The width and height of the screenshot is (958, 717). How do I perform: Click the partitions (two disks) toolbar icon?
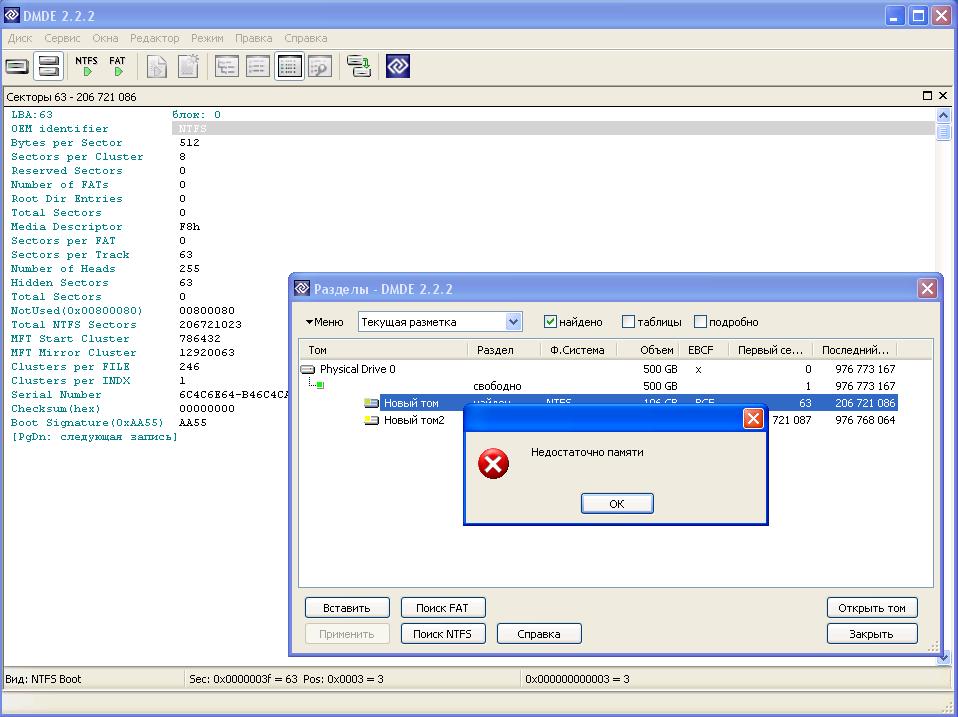pyautogui.click(x=48, y=67)
